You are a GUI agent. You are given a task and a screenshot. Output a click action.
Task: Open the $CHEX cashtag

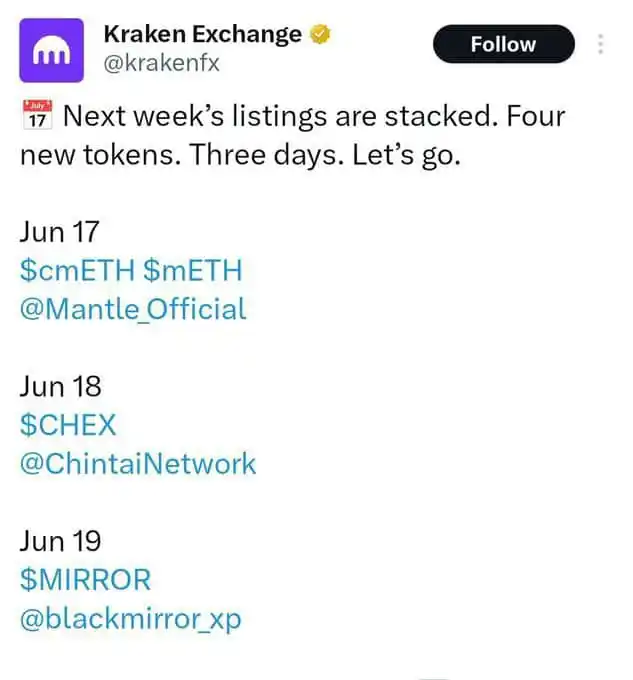[x=68, y=425]
